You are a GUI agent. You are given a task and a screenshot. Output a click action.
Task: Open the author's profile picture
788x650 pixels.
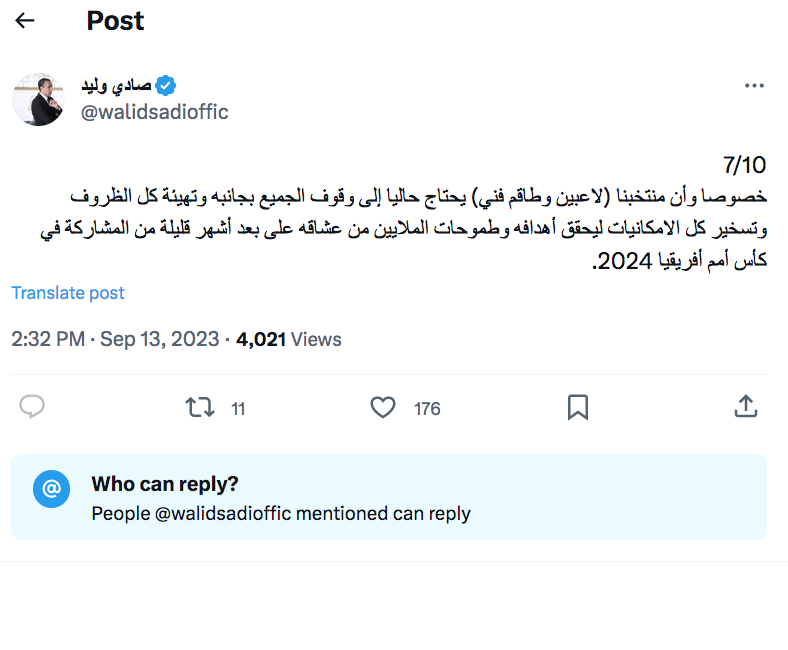(38, 98)
